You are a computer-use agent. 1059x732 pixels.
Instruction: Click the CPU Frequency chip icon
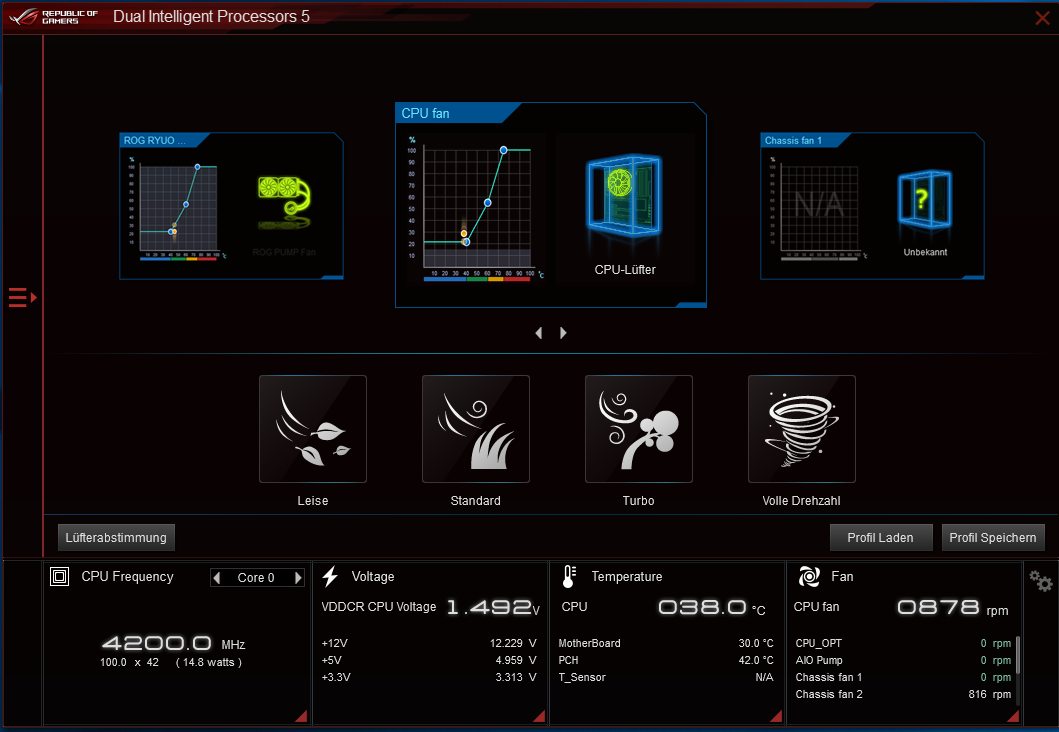(59, 576)
